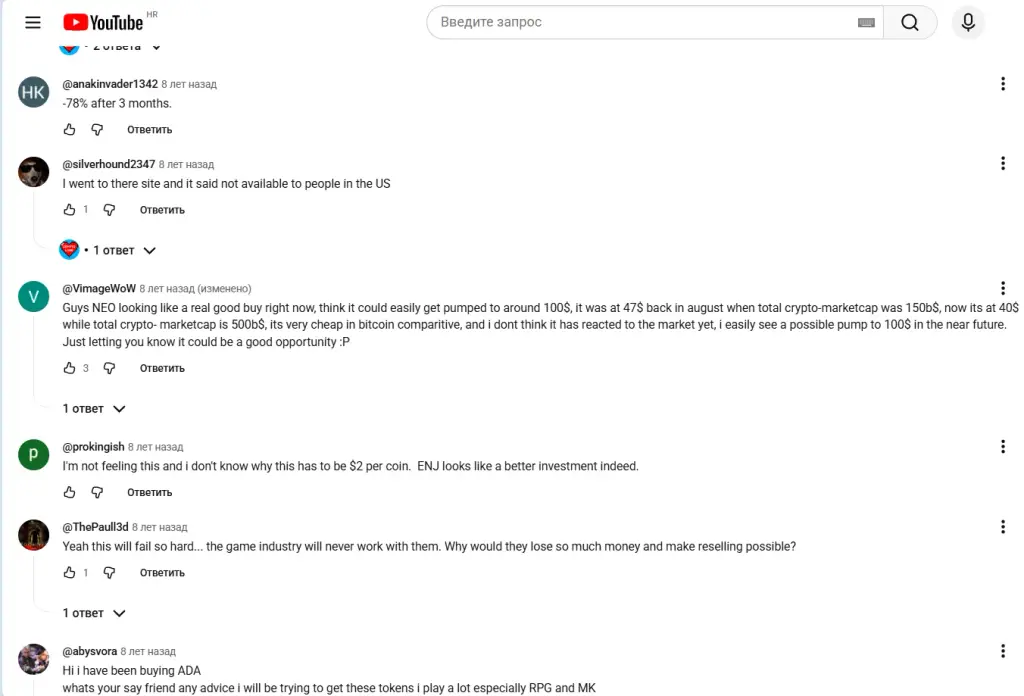Viewport: 1024px width, 696px height.
Task: Like the @VimageWoW comment about NEO
Action: tap(70, 368)
